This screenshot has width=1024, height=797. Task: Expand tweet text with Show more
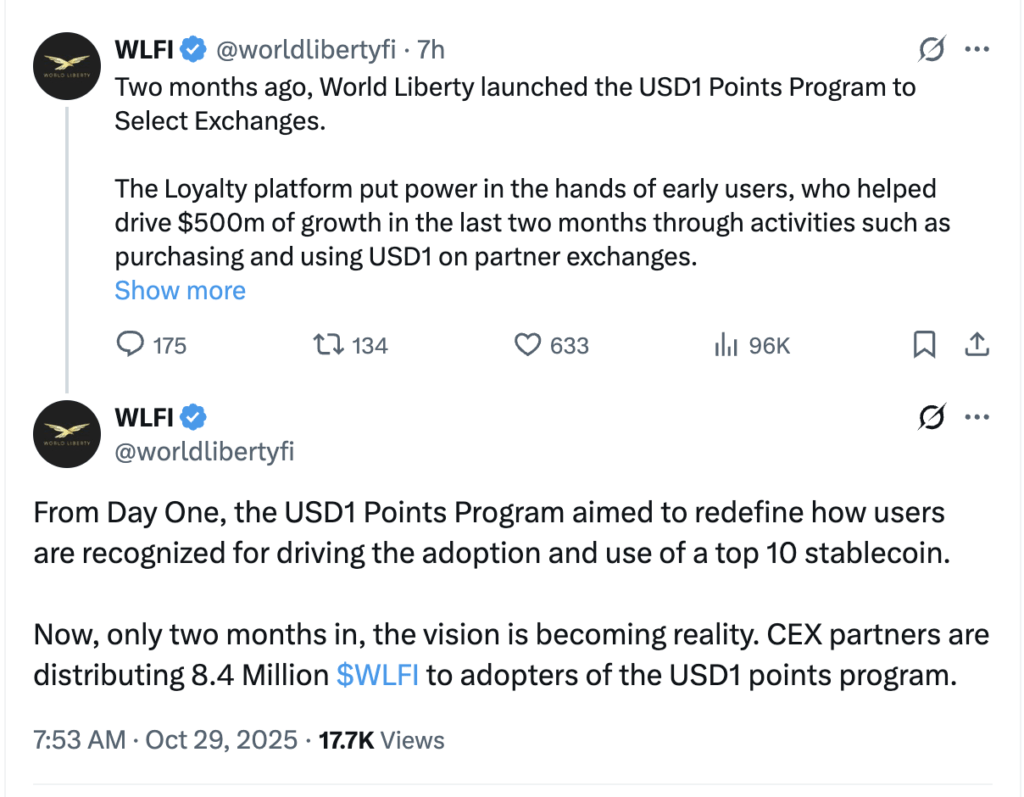[x=180, y=290]
